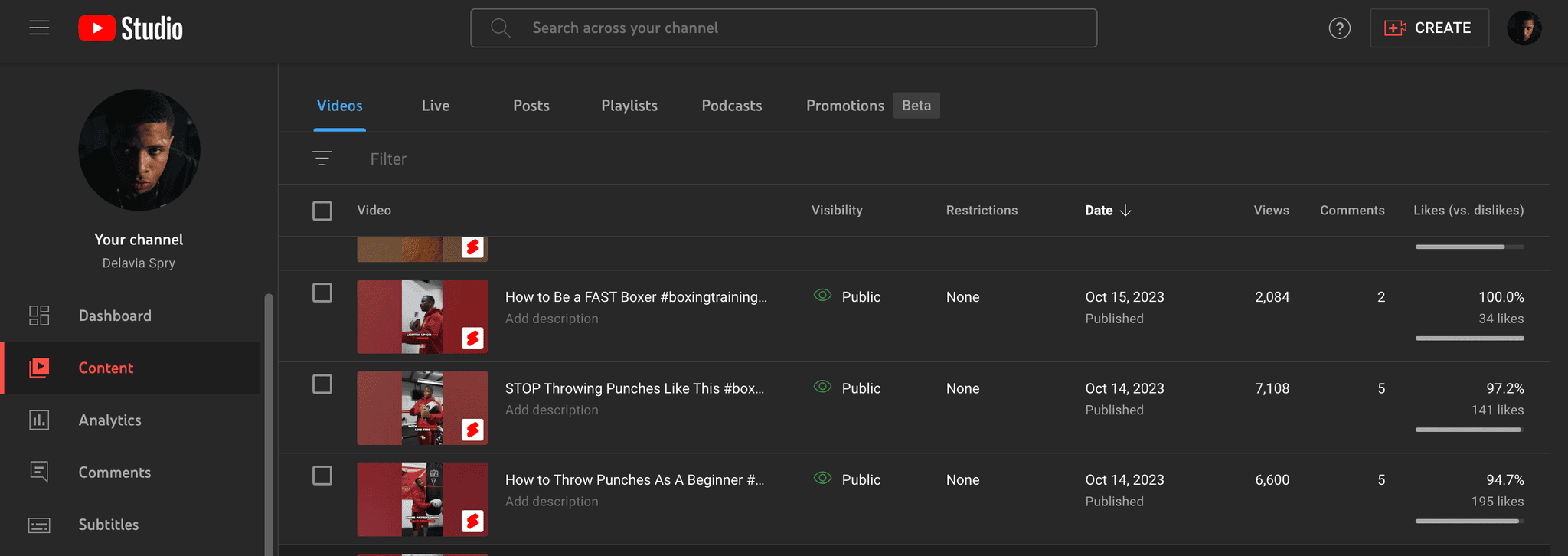Click the search across your channel field
This screenshot has height=556, width=1568.
(x=783, y=28)
